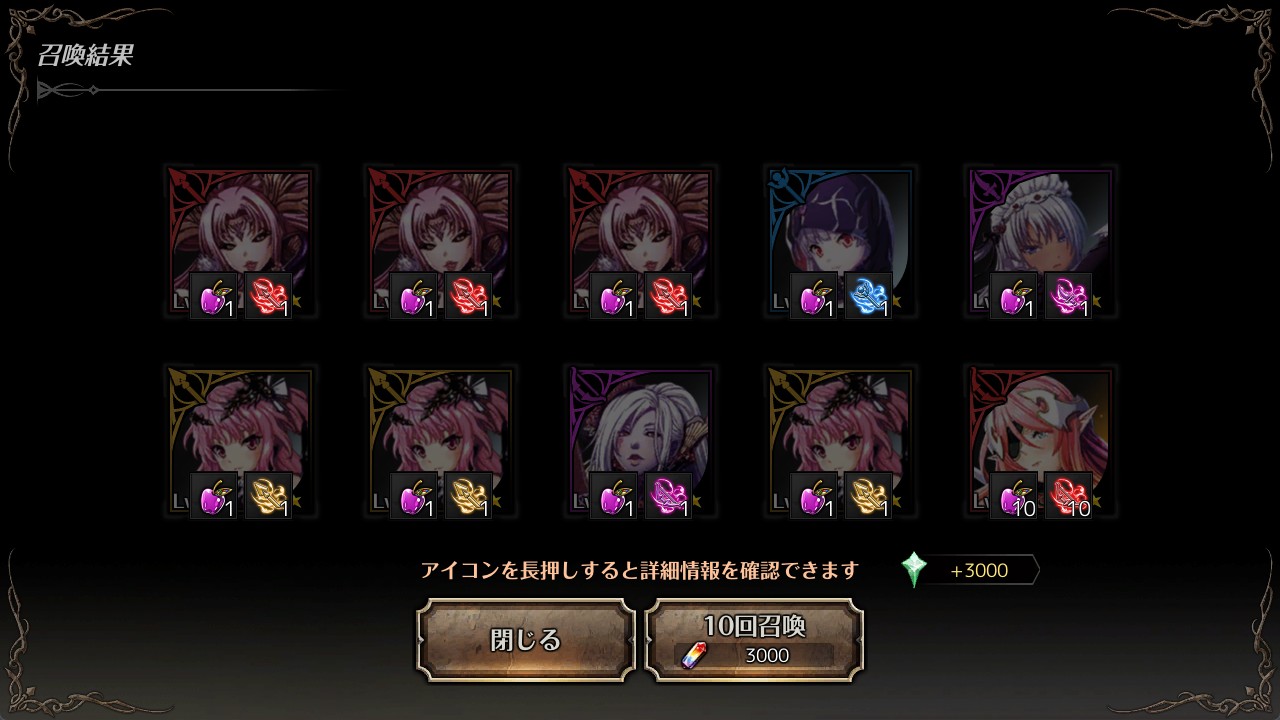Screen dimensions: 1280x720
Task: Select the gold-framed card in the fourth bottom slot
Action: pos(840,442)
